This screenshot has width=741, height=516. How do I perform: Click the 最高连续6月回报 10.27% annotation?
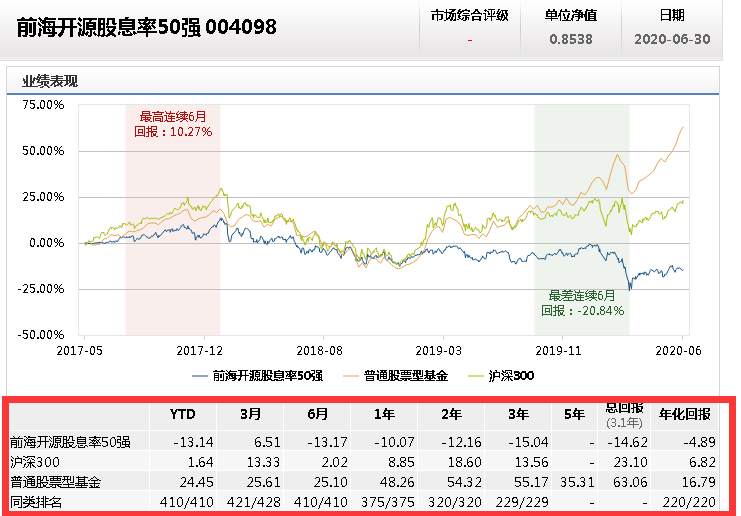point(173,124)
